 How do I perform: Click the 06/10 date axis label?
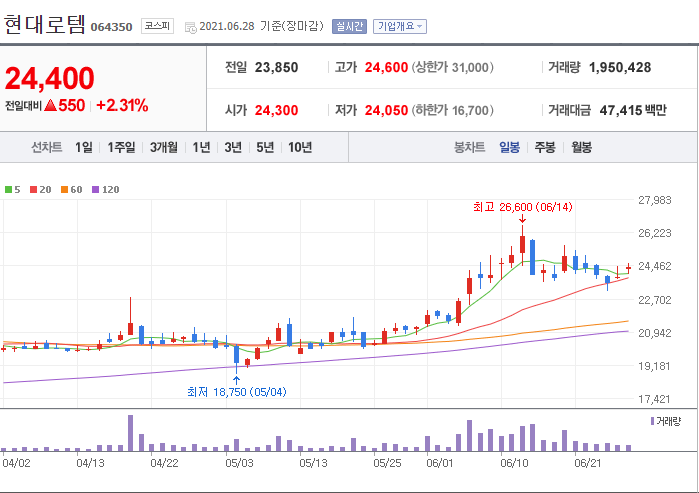[x=514, y=463]
